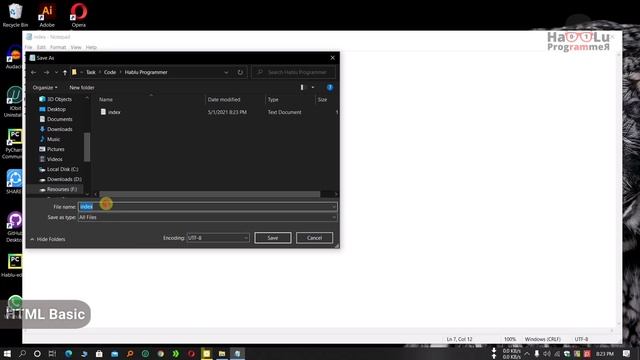Click the Search Hablu Programmer box

click(293, 72)
